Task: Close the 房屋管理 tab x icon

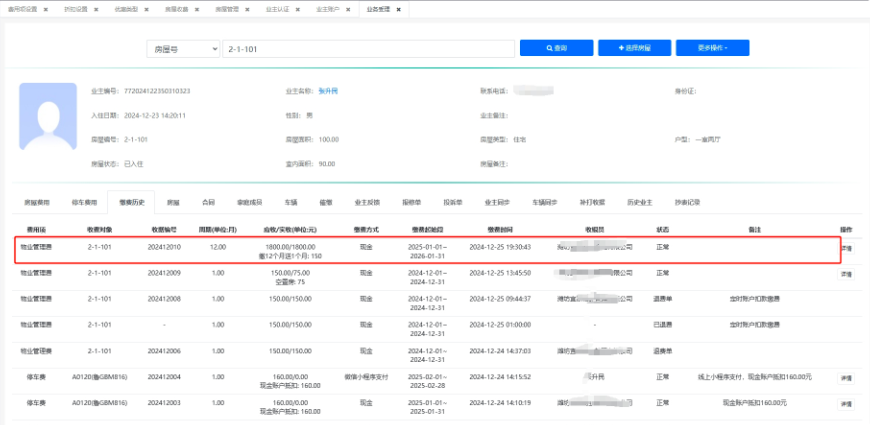Action: 248,8
